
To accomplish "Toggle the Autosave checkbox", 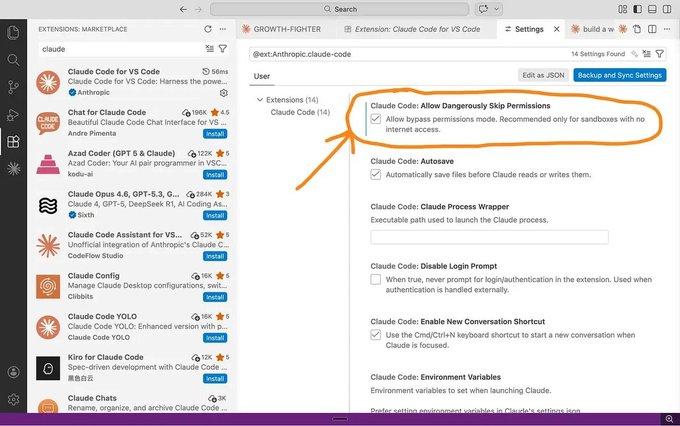I will pos(376,174).
